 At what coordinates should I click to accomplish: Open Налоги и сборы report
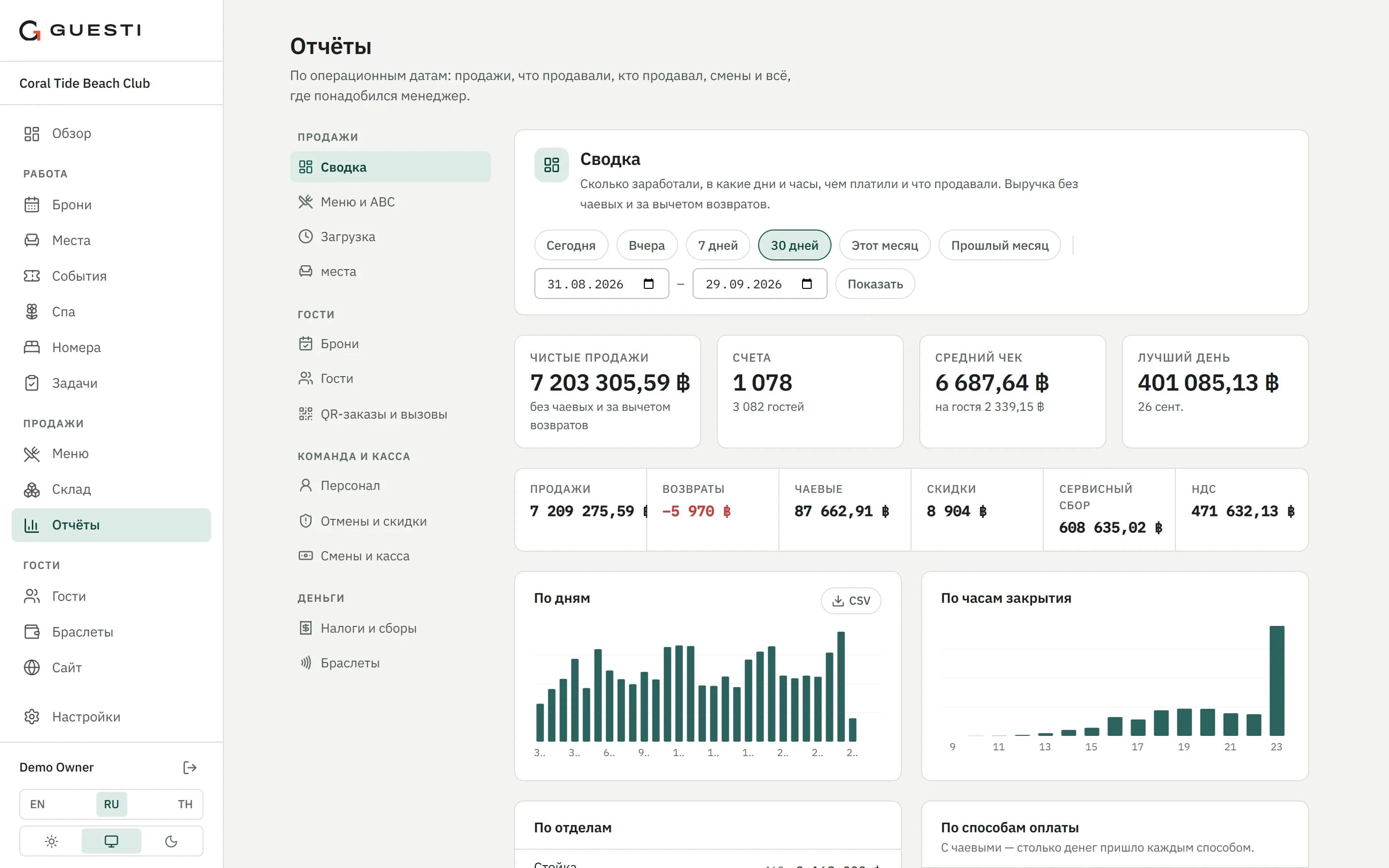pyautogui.click(x=390, y=628)
